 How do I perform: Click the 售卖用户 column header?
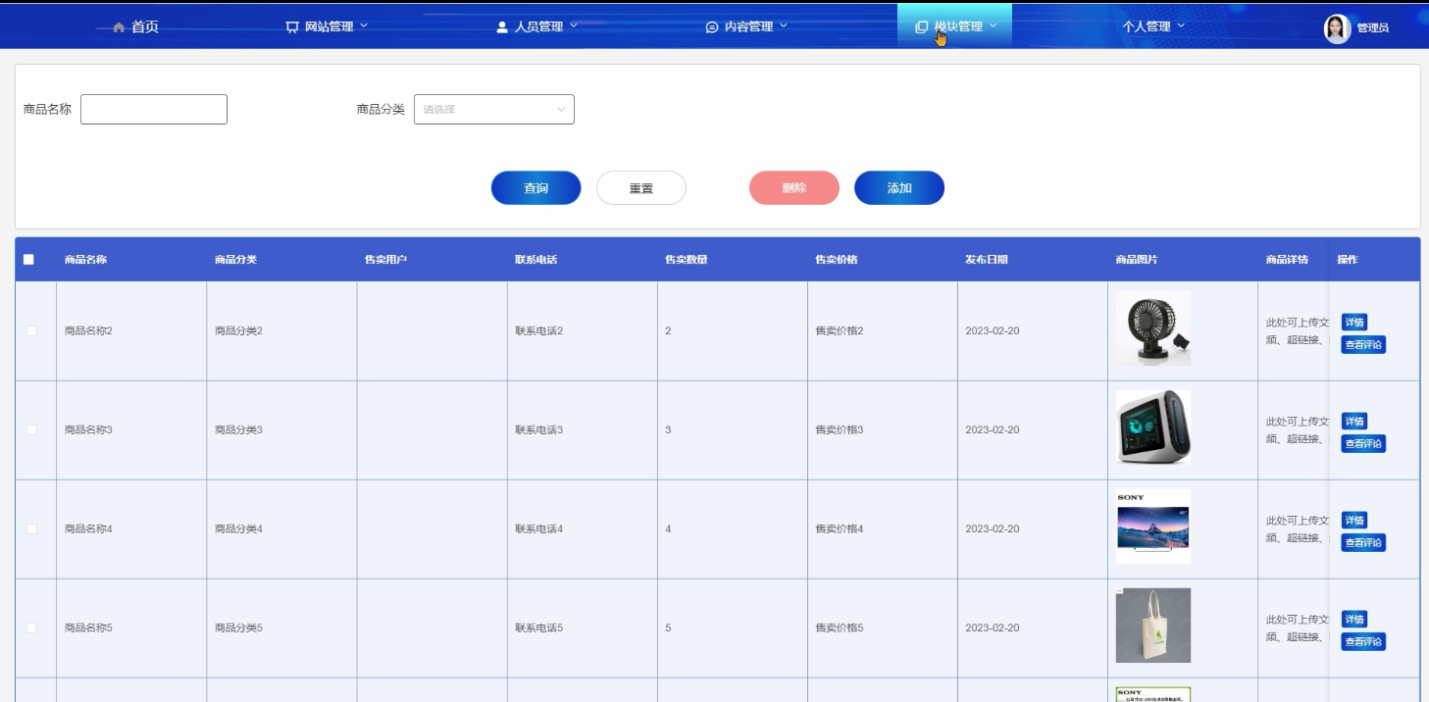[386, 260]
